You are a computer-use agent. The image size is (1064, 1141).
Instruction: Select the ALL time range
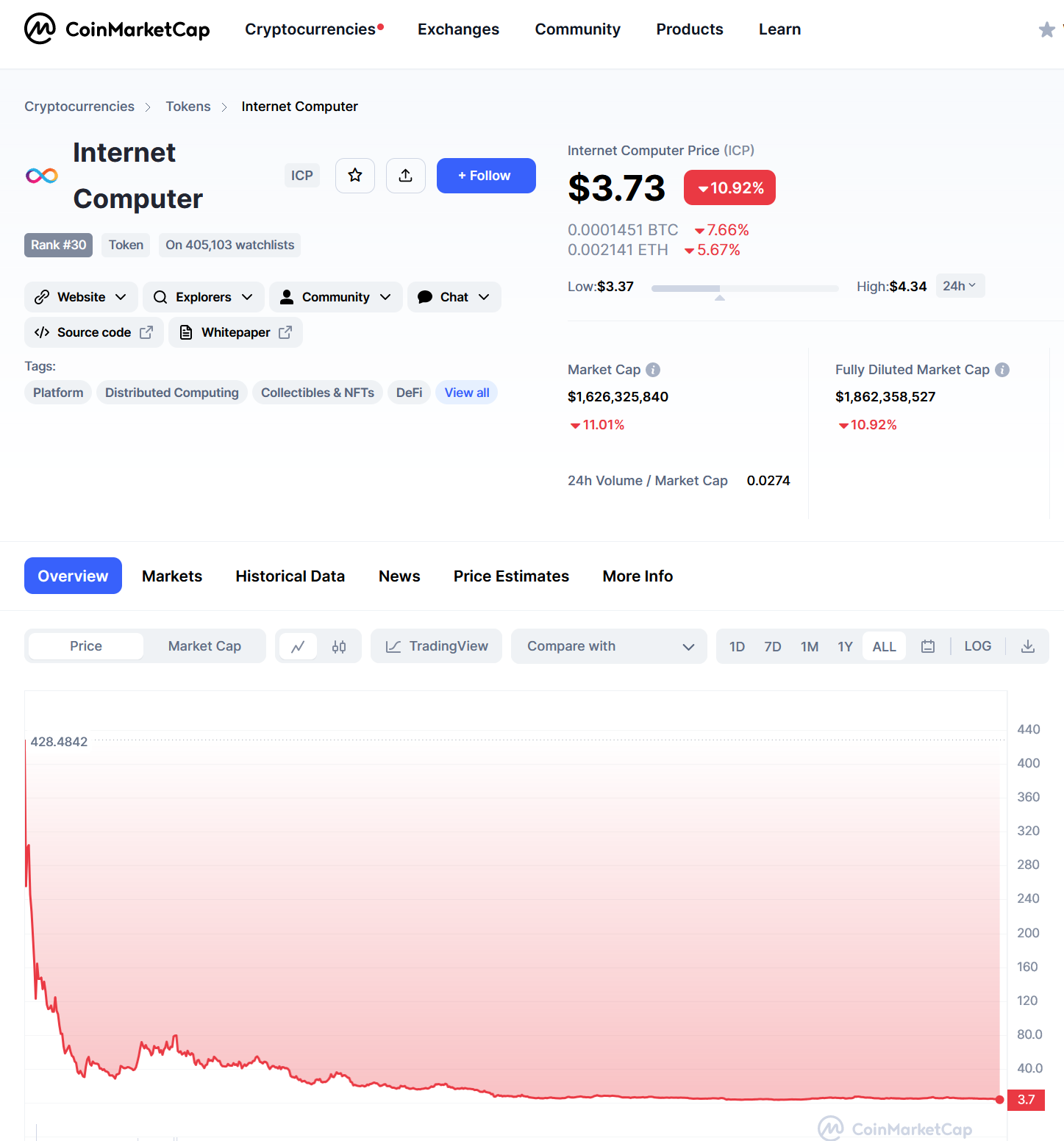point(884,646)
